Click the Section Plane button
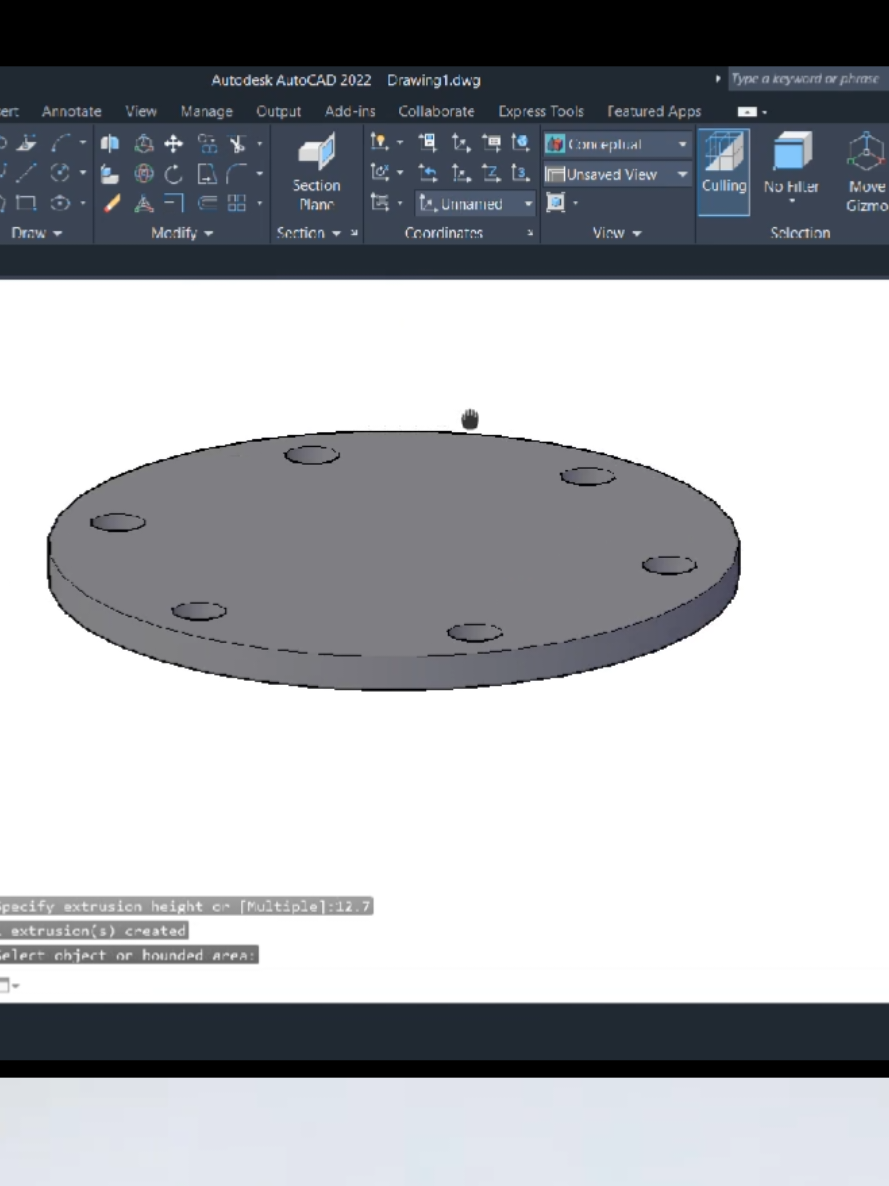 [x=316, y=172]
